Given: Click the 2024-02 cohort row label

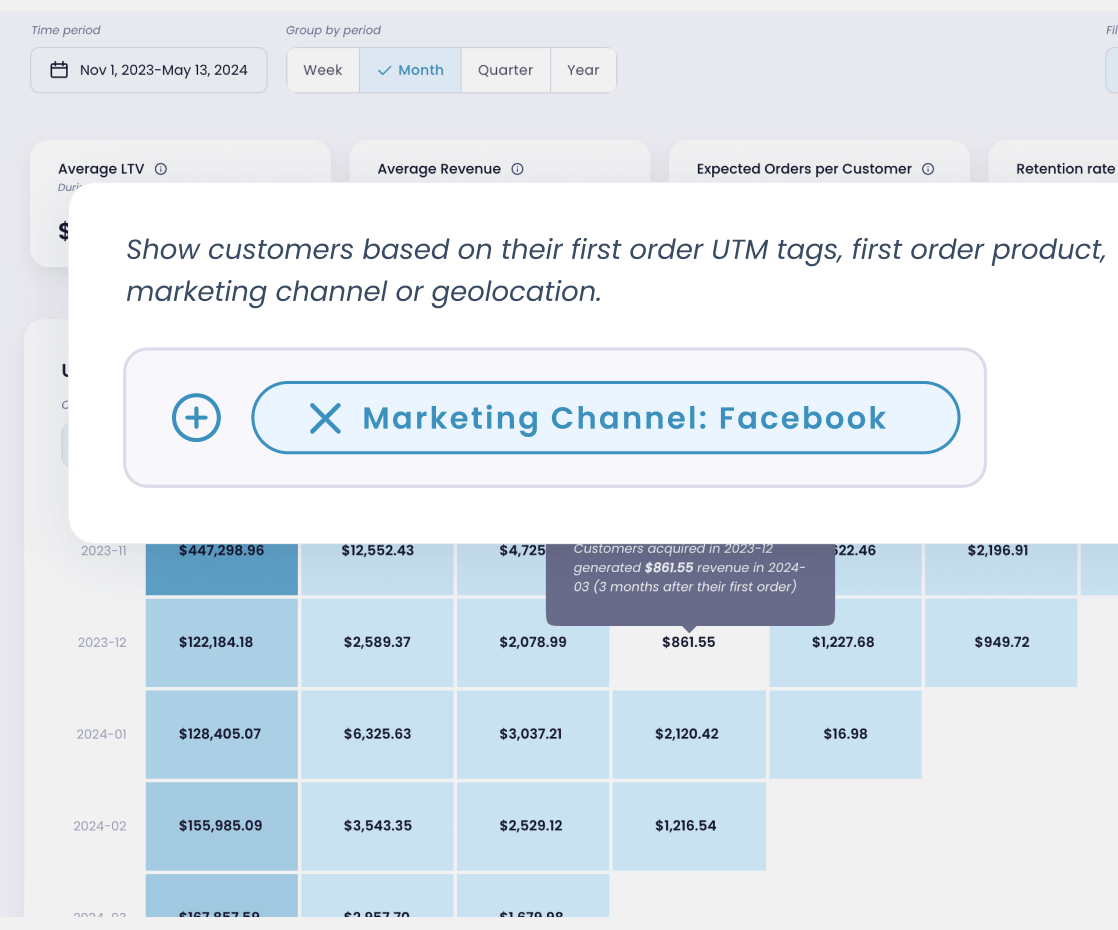Looking at the screenshot, I should pyautogui.click(x=100, y=826).
